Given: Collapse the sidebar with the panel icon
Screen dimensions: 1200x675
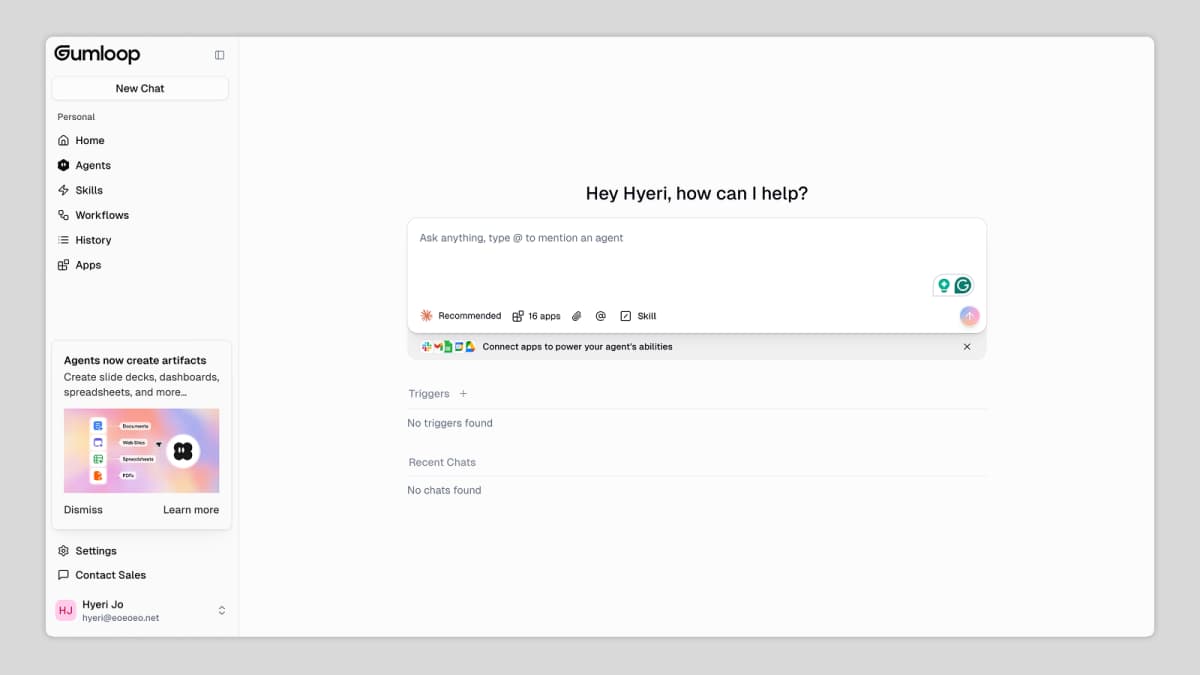Looking at the screenshot, I should (220, 55).
